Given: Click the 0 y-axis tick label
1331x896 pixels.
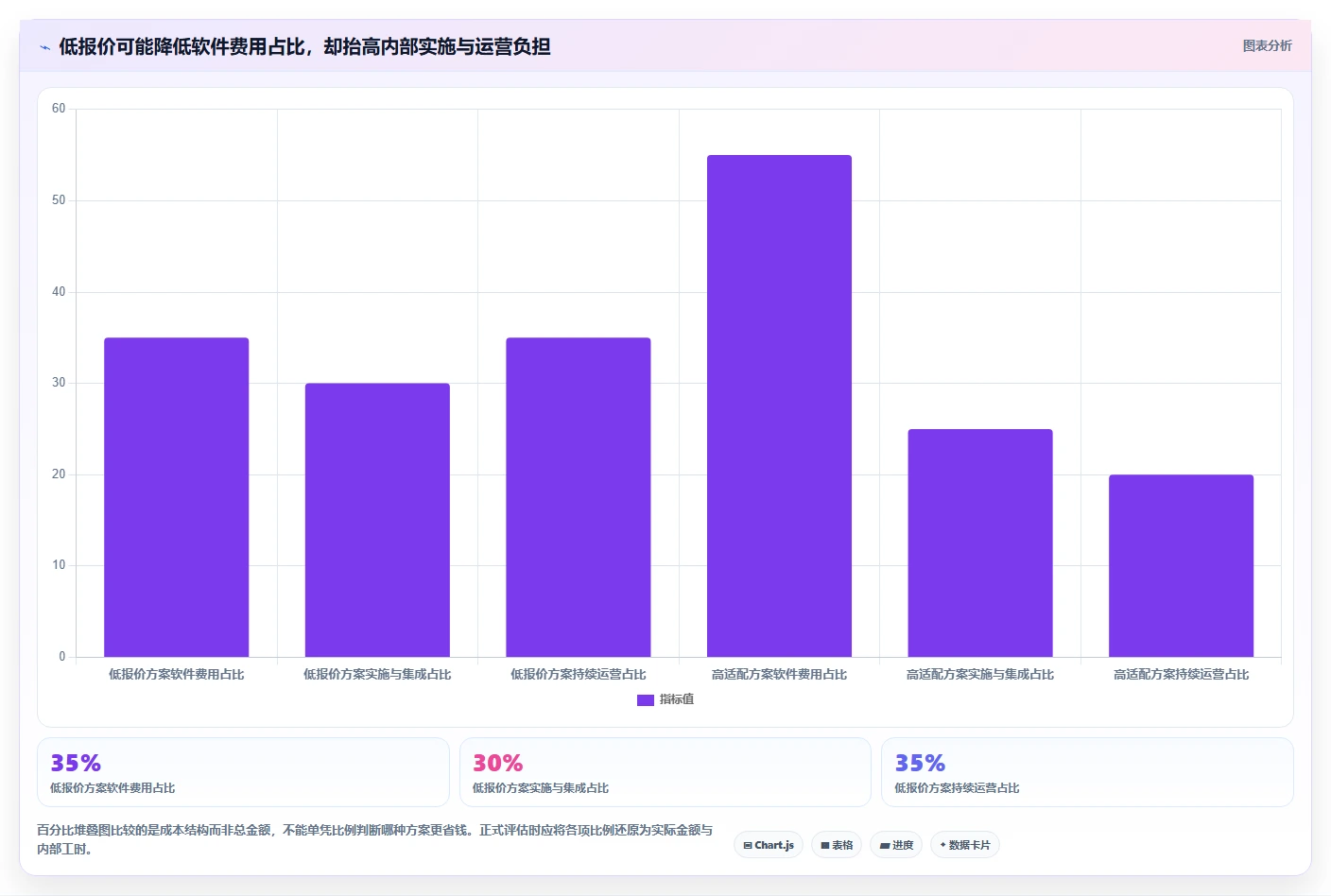Looking at the screenshot, I should click(x=62, y=657).
